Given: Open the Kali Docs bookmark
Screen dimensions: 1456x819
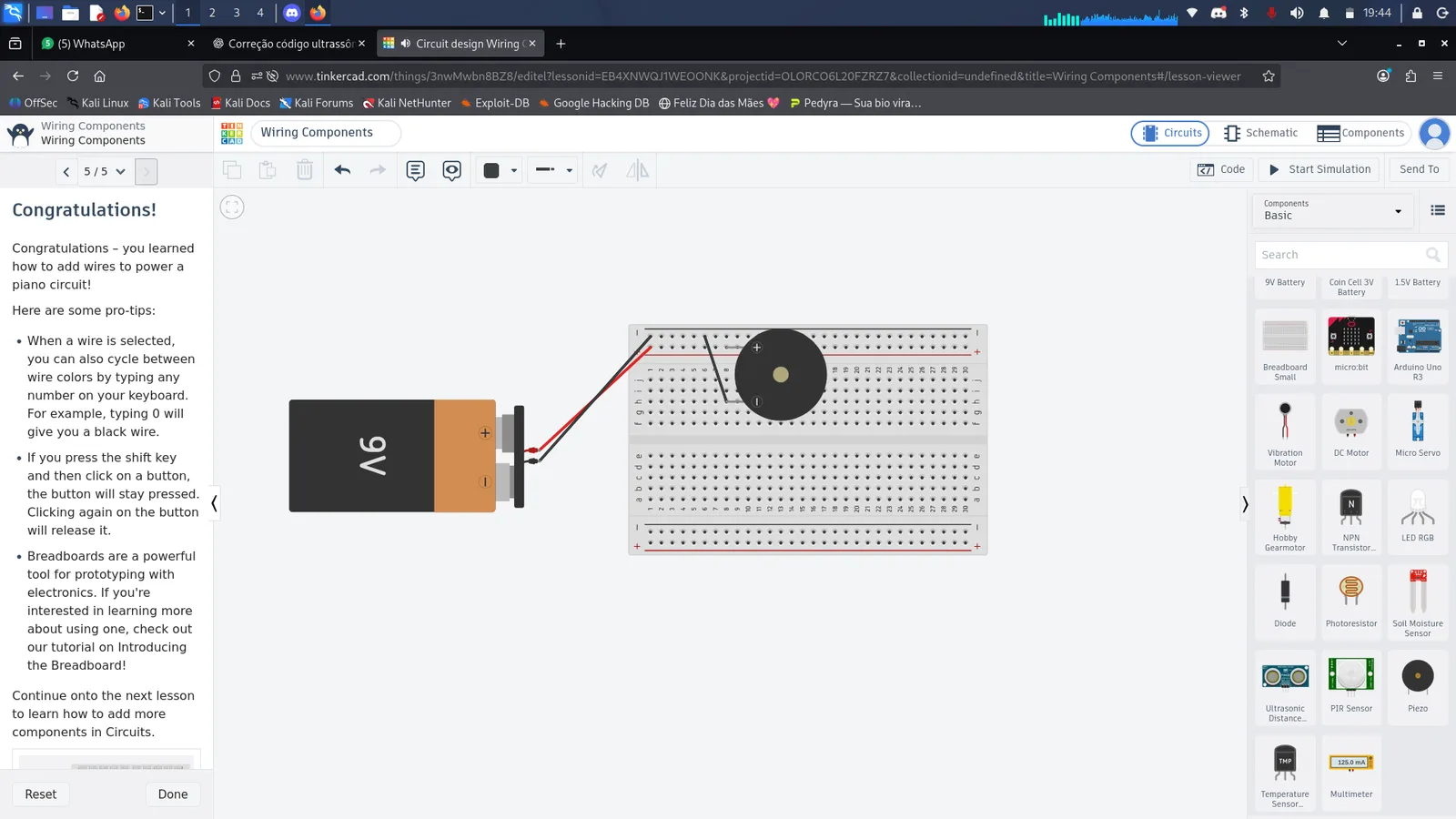Looking at the screenshot, I should 241,103.
